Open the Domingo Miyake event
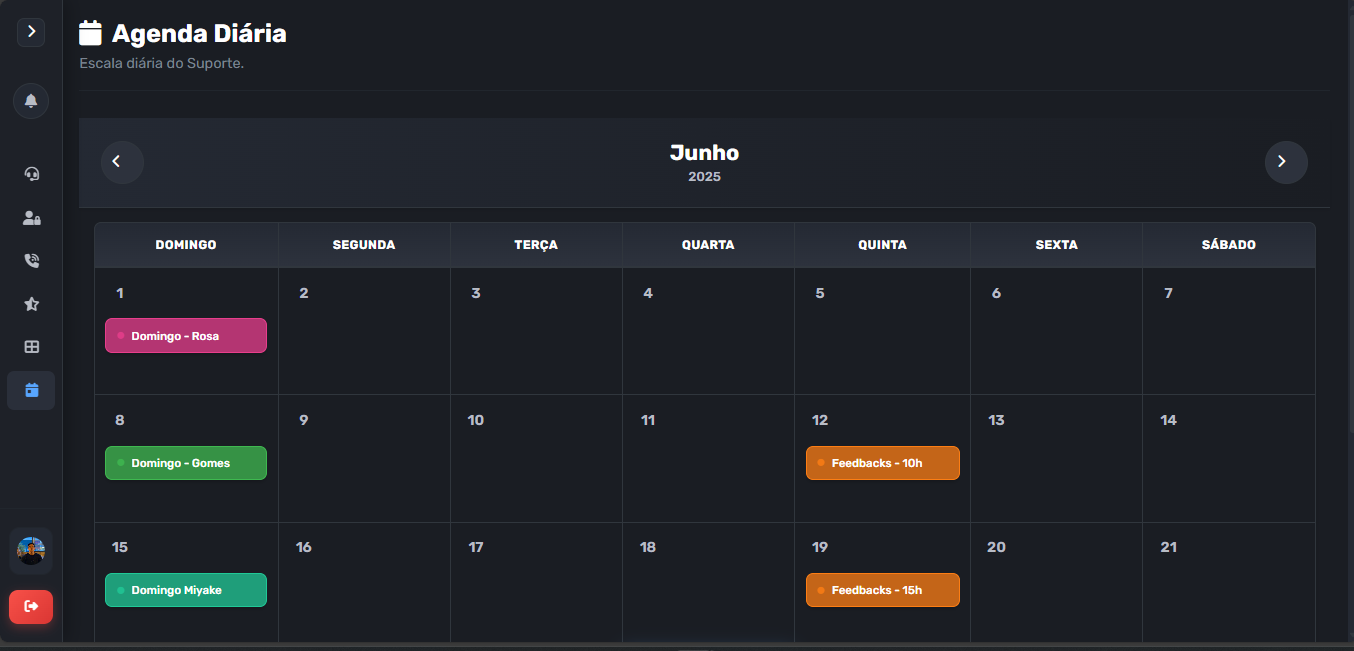Image resolution: width=1354 pixels, height=651 pixels. (x=186, y=590)
